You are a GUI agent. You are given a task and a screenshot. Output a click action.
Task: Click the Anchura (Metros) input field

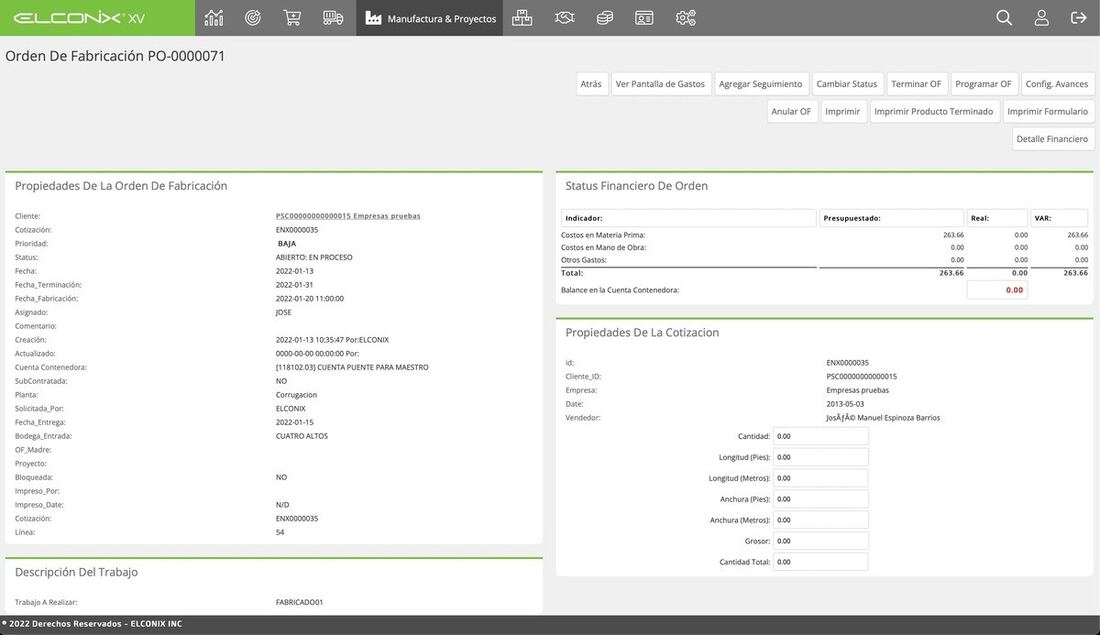(x=820, y=520)
